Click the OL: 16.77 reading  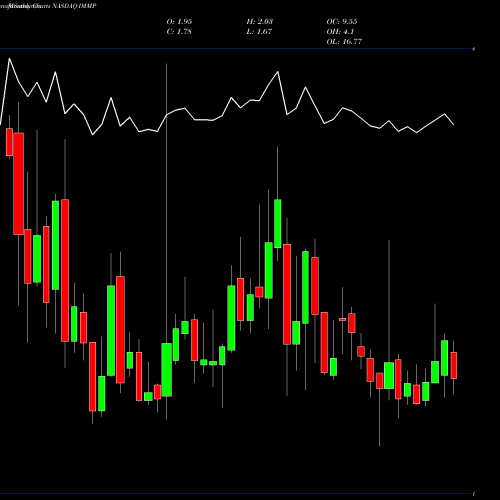click(344, 42)
